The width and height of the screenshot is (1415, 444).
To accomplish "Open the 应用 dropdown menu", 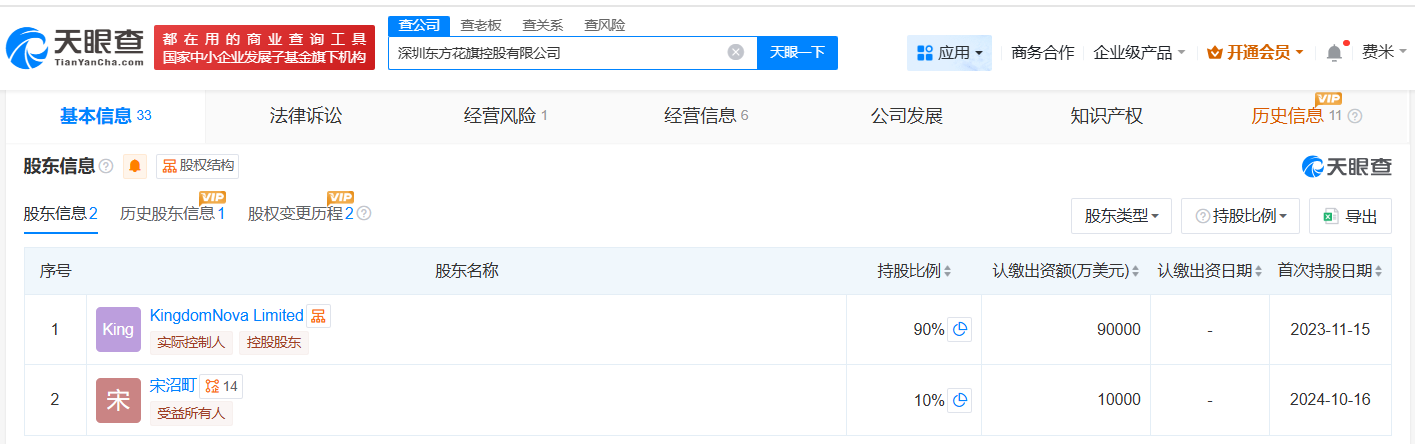I will click(x=949, y=53).
